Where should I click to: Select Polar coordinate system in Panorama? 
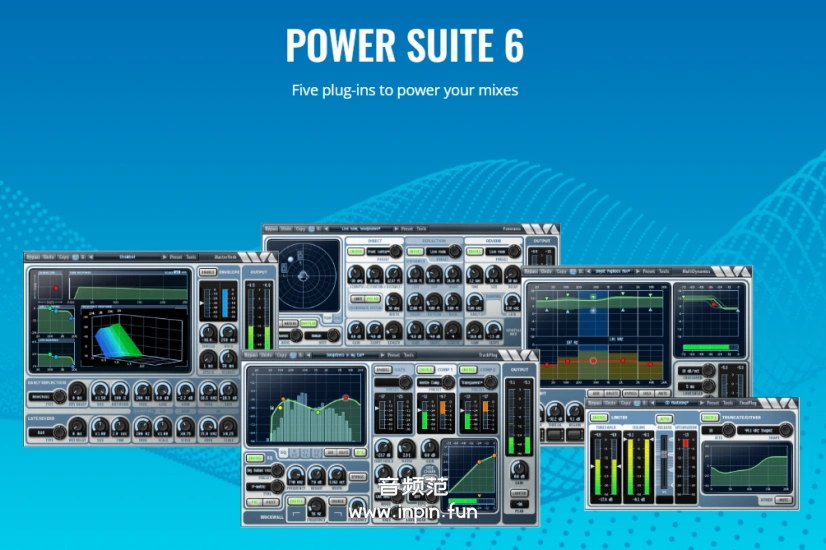click(373, 299)
